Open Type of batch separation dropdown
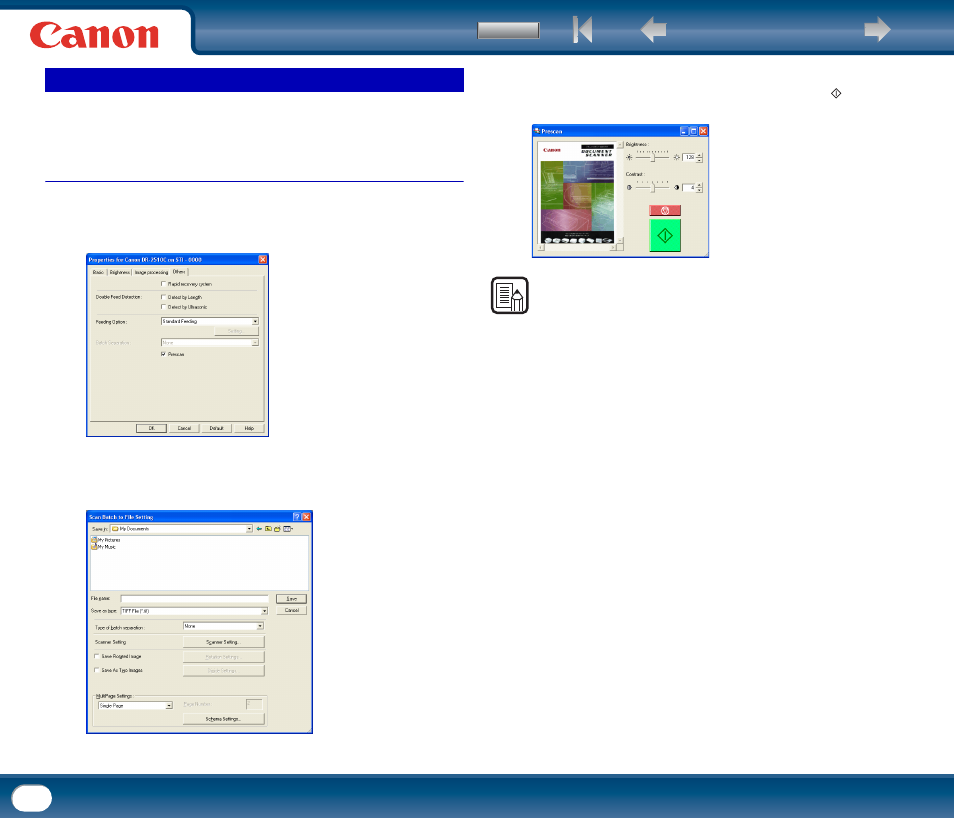 (x=223, y=626)
